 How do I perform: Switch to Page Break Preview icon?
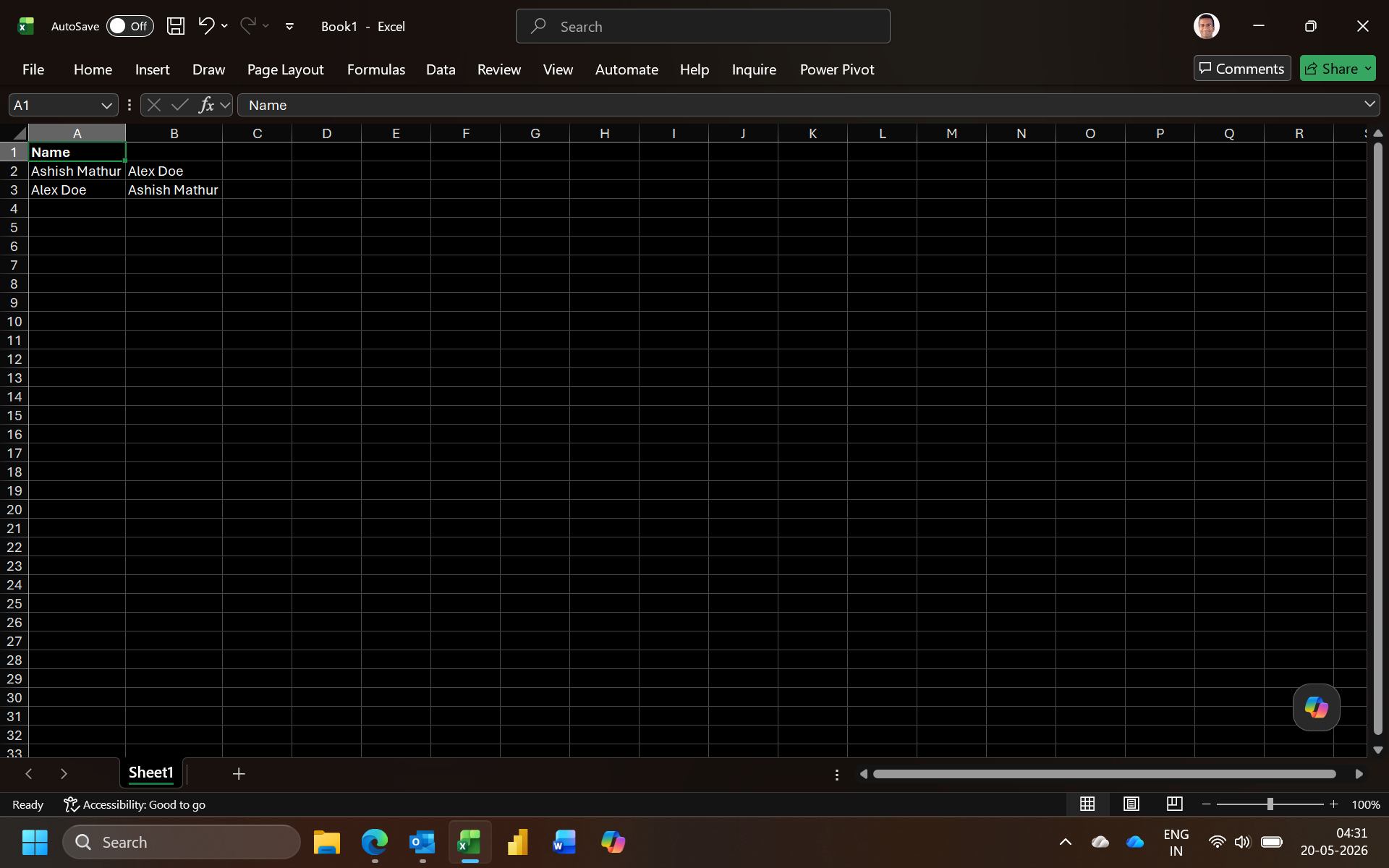point(1174,804)
